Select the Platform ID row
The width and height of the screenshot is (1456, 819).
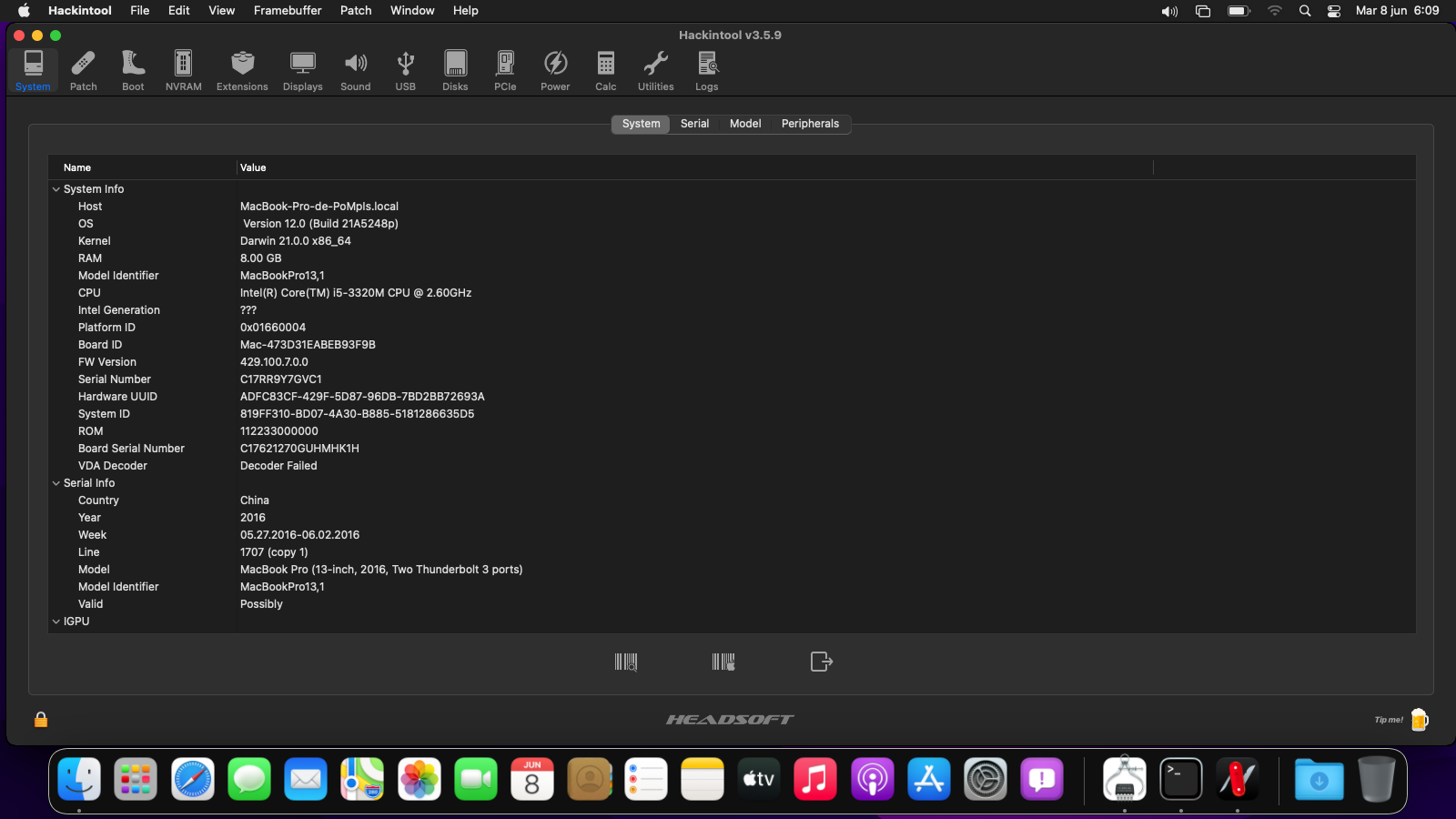pos(732,328)
